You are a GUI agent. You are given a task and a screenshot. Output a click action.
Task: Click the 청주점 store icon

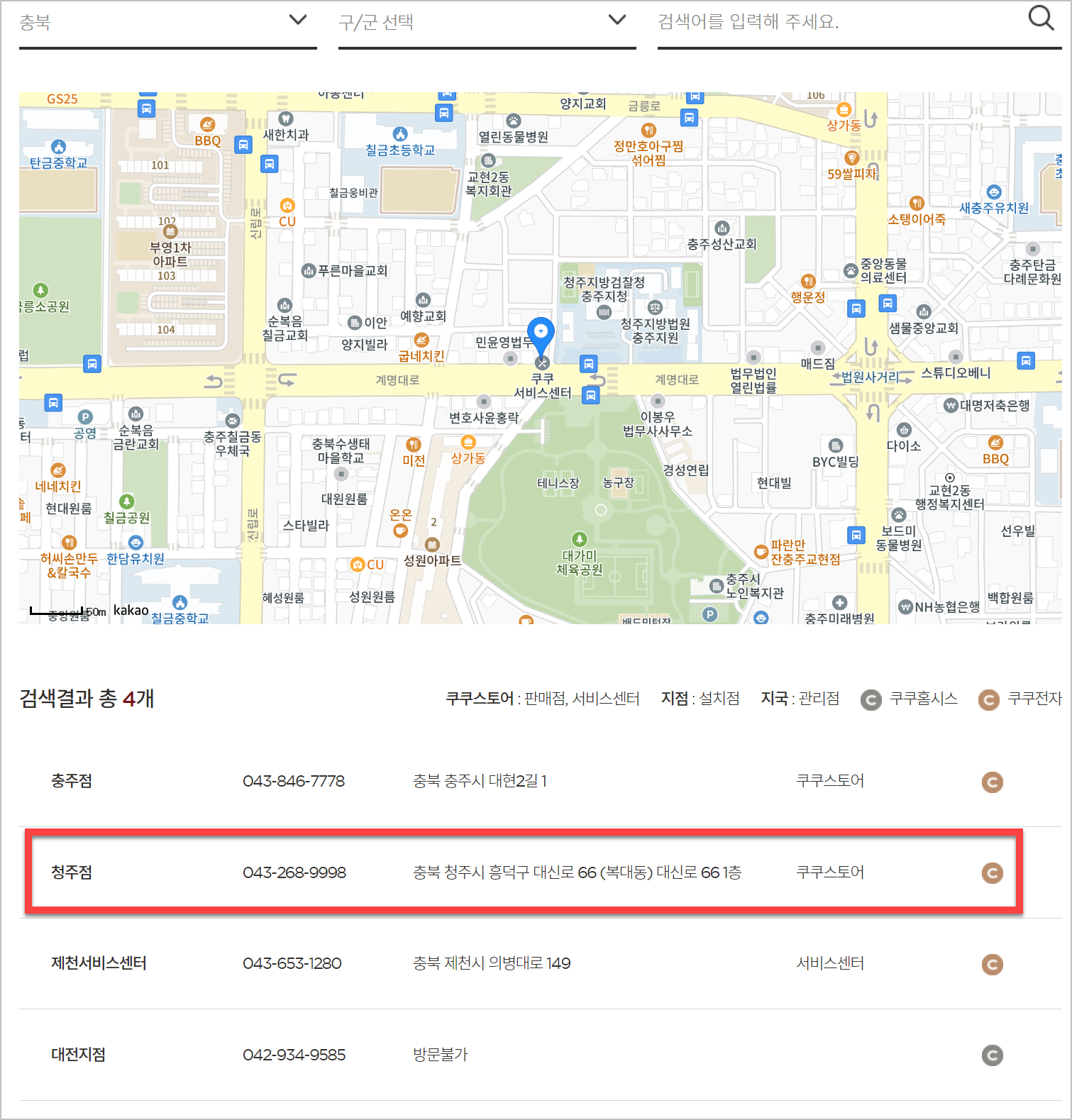coord(992,872)
